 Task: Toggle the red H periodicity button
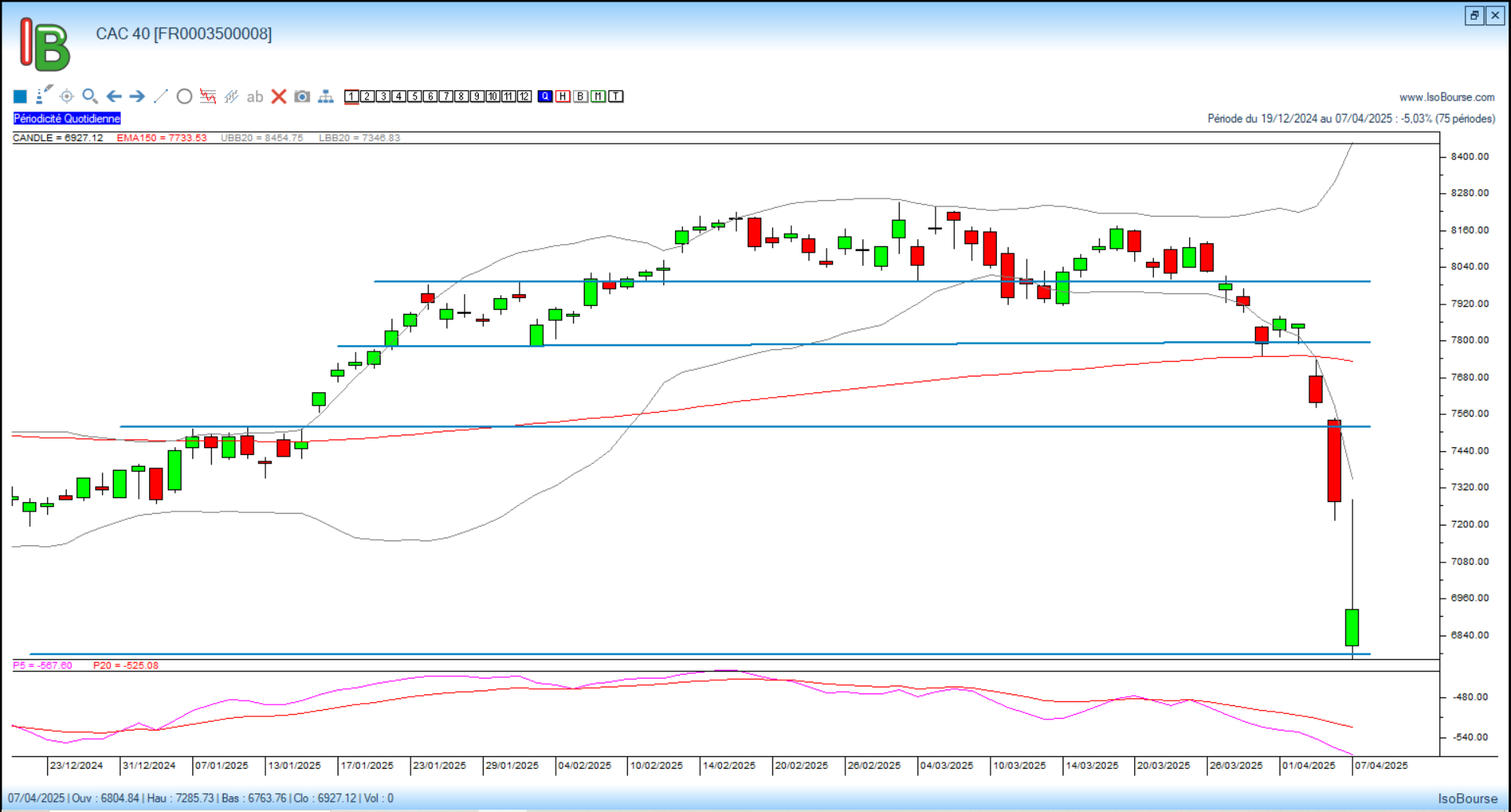point(563,96)
